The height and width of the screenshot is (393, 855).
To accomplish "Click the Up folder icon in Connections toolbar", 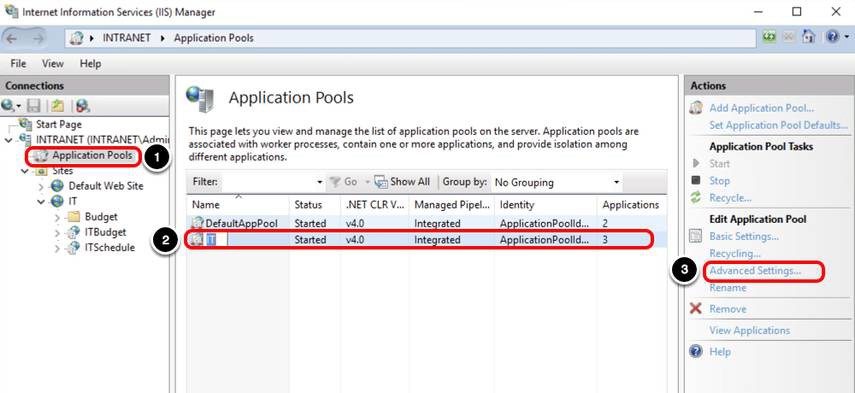I will click(58, 105).
